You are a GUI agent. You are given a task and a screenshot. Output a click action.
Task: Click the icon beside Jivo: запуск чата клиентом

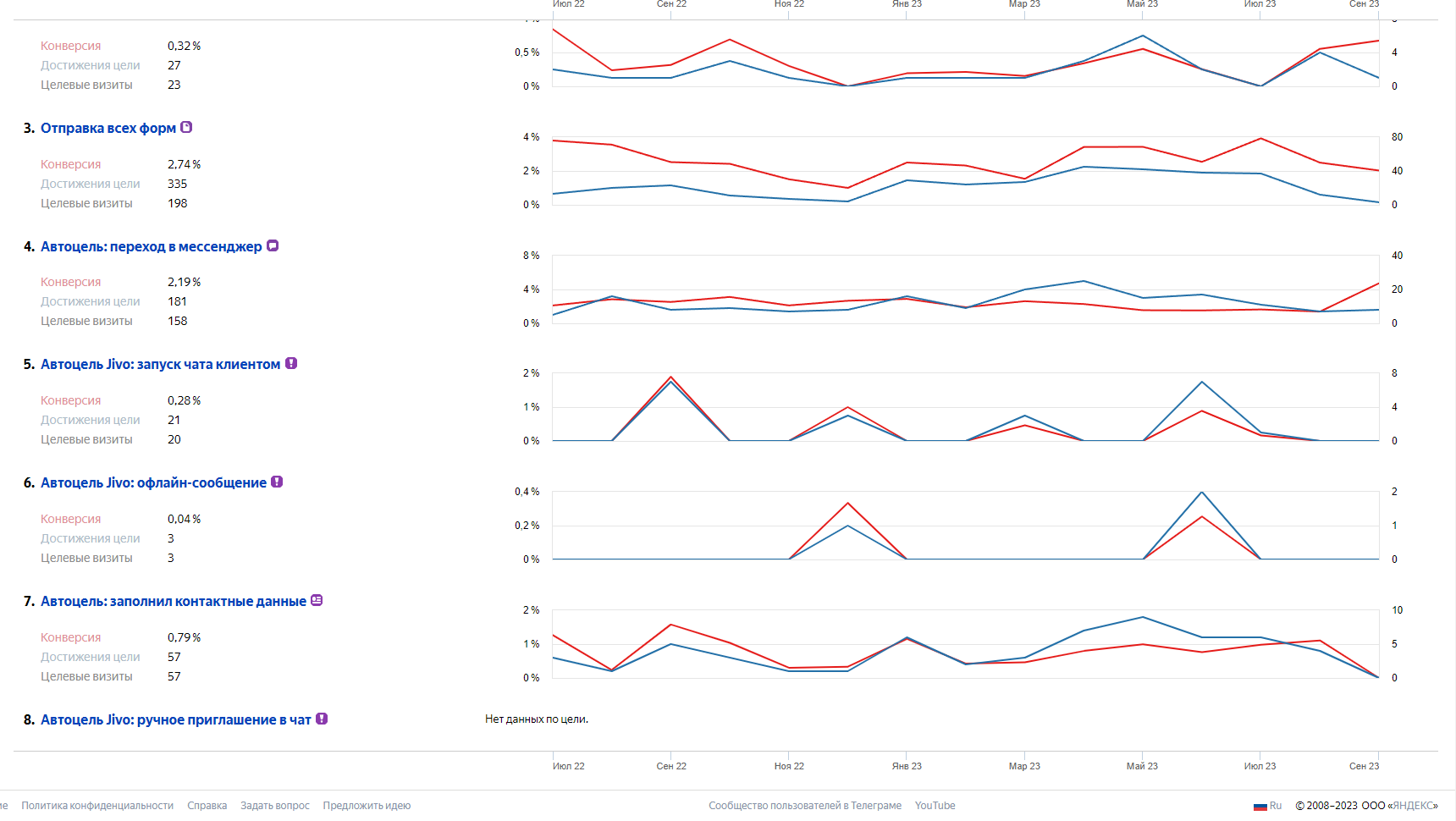coord(291,364)
